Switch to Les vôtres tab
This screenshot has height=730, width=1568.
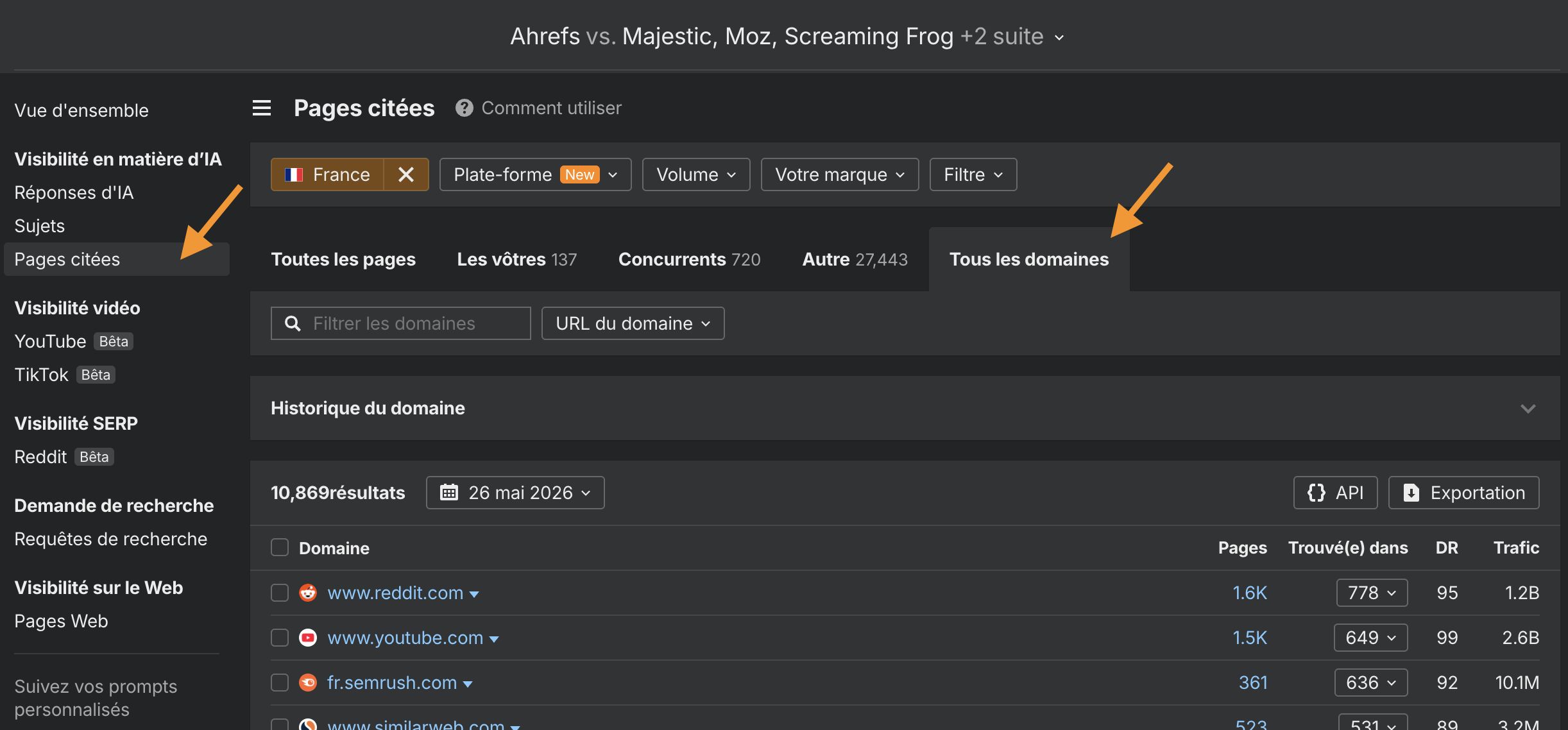click(516, 259)
